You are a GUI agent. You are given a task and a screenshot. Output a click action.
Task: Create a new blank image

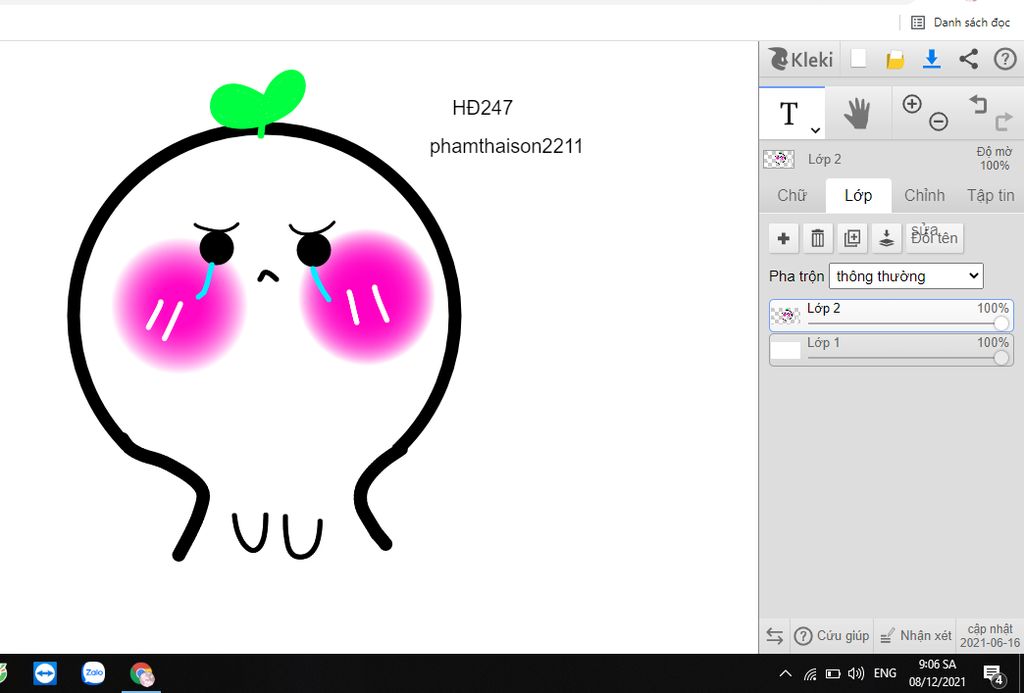tap(858, 59)
